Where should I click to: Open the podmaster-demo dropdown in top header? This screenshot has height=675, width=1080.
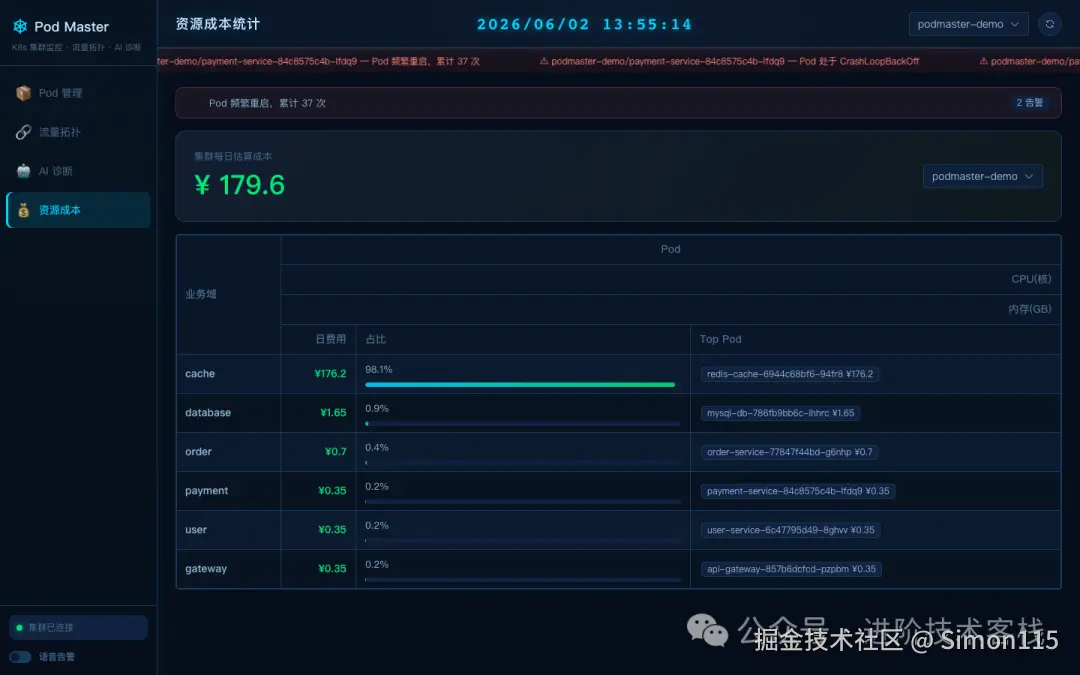(968, 24)
